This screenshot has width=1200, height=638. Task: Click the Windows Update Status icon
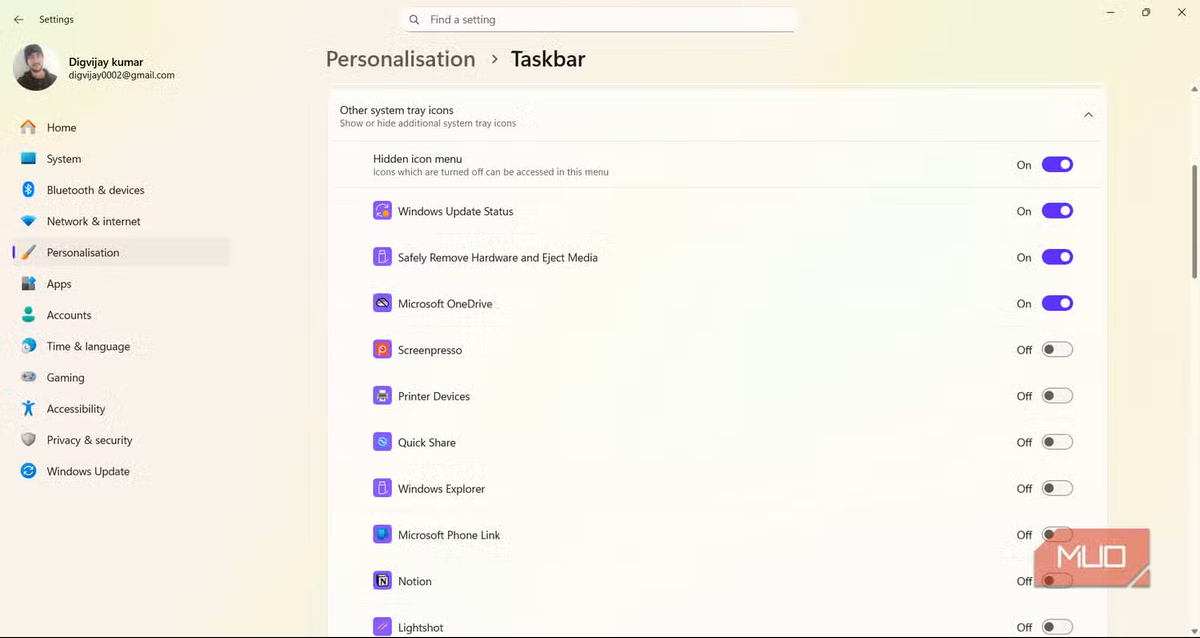click(382, 211)
